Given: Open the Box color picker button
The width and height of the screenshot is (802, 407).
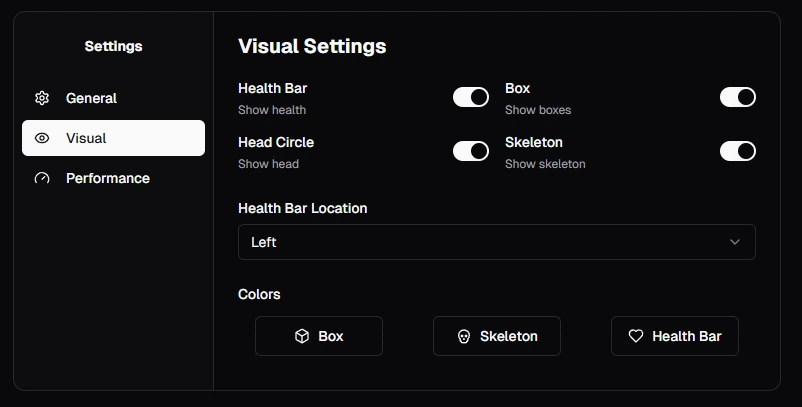Looking at the screenshot, I should coord(319,336).
